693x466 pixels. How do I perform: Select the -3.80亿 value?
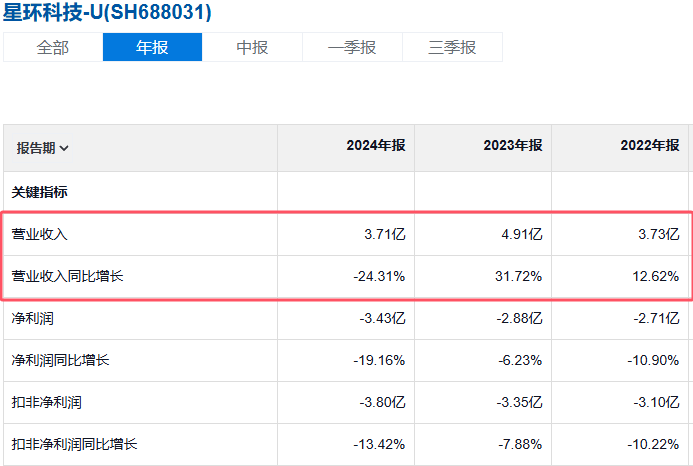[382, 402]
